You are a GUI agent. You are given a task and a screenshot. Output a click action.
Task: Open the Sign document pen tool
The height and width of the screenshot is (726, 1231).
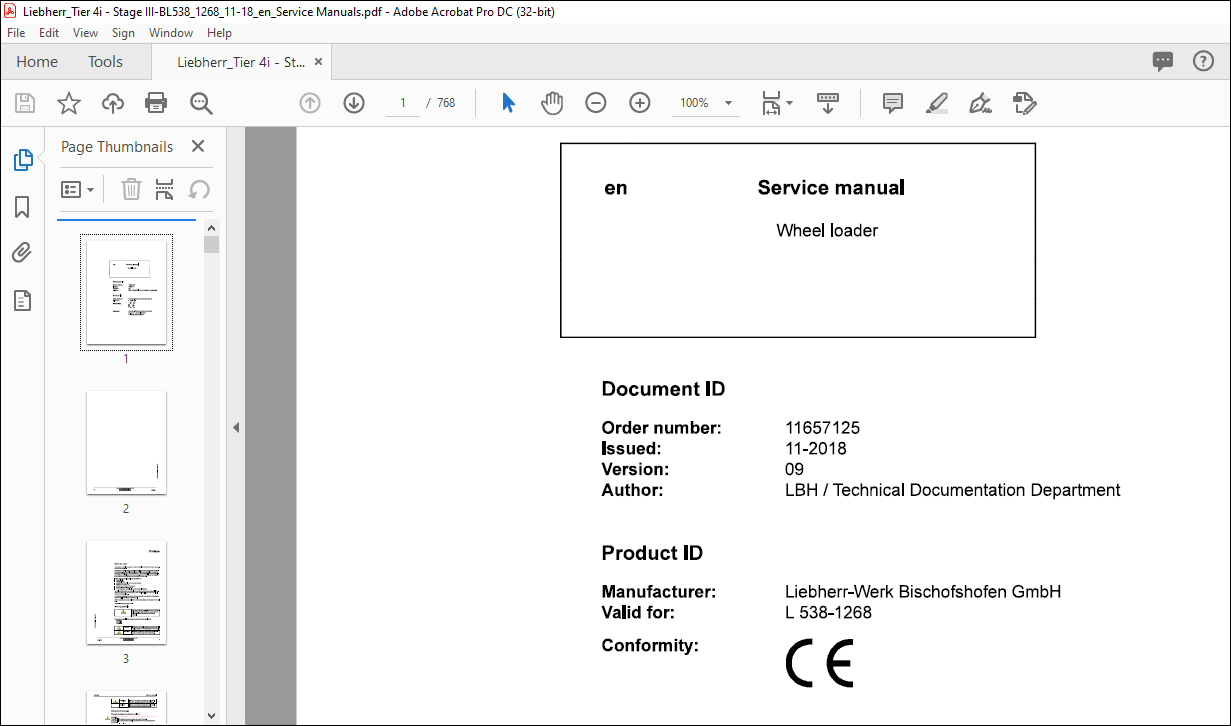[x=981, y=103]
